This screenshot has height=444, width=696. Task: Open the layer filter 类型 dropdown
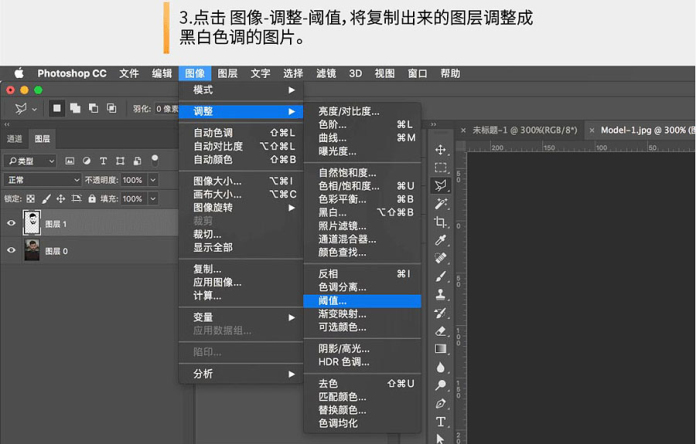(x=30, y=161)
